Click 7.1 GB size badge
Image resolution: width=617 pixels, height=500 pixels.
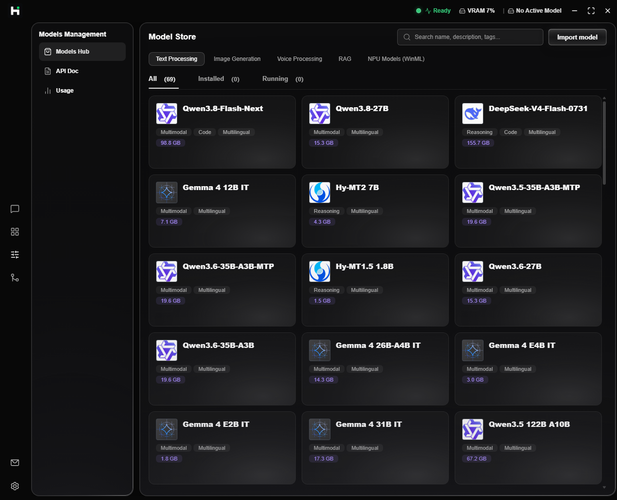[169, 222]
